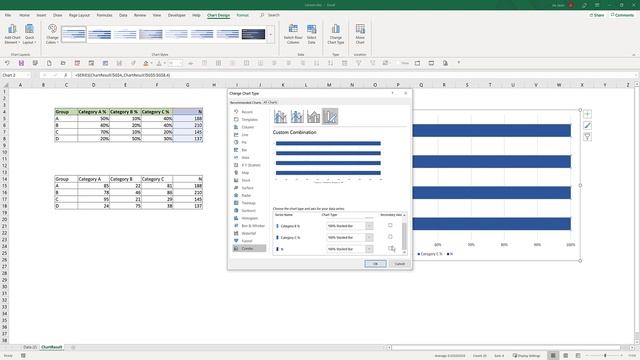Viewport: 640px width, 360px height.
Task: Select the dark chart style thumbnail
Action: pos(253,34)
